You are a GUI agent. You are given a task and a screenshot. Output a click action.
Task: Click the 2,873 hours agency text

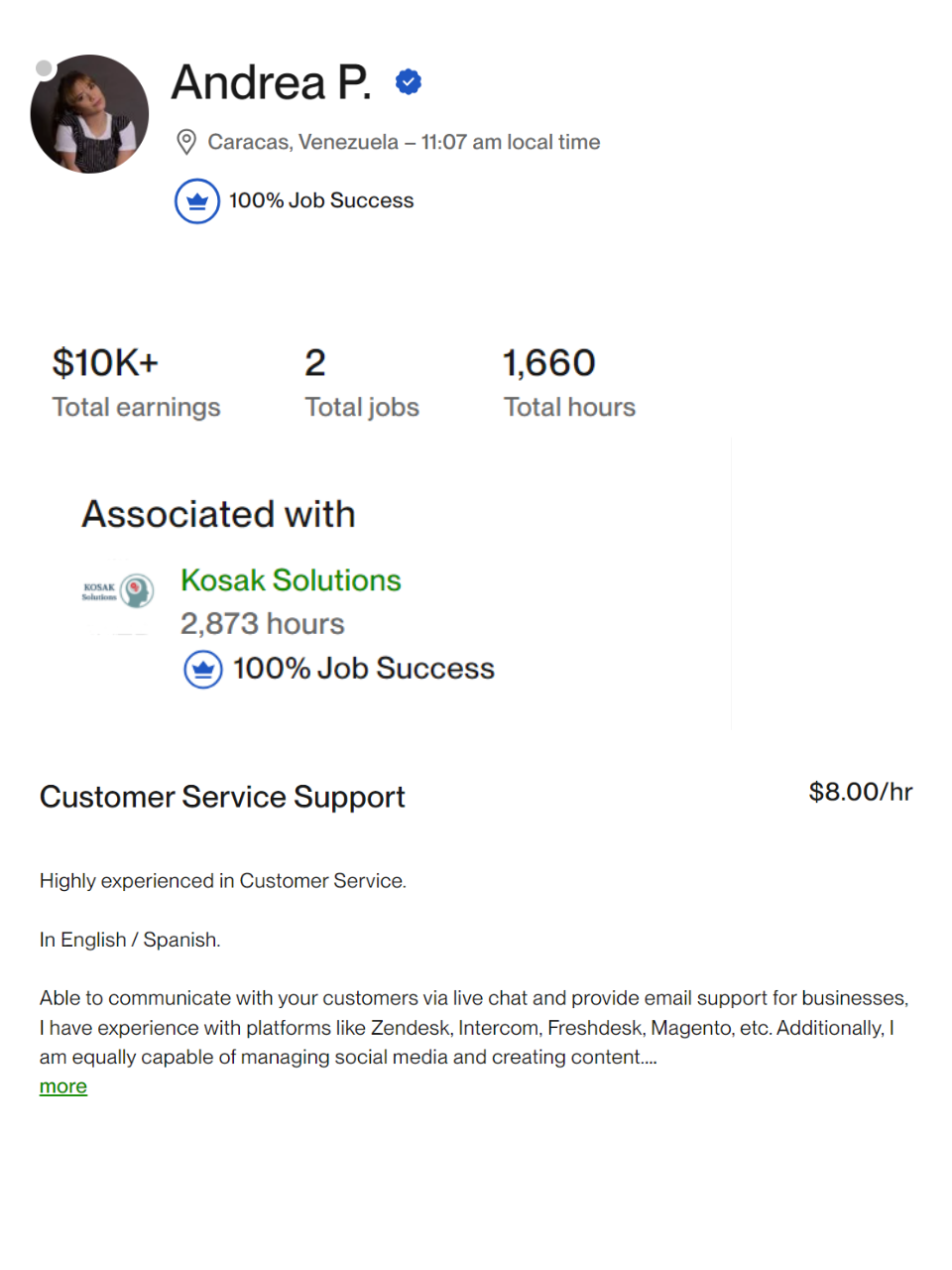(x=263, y=624)
